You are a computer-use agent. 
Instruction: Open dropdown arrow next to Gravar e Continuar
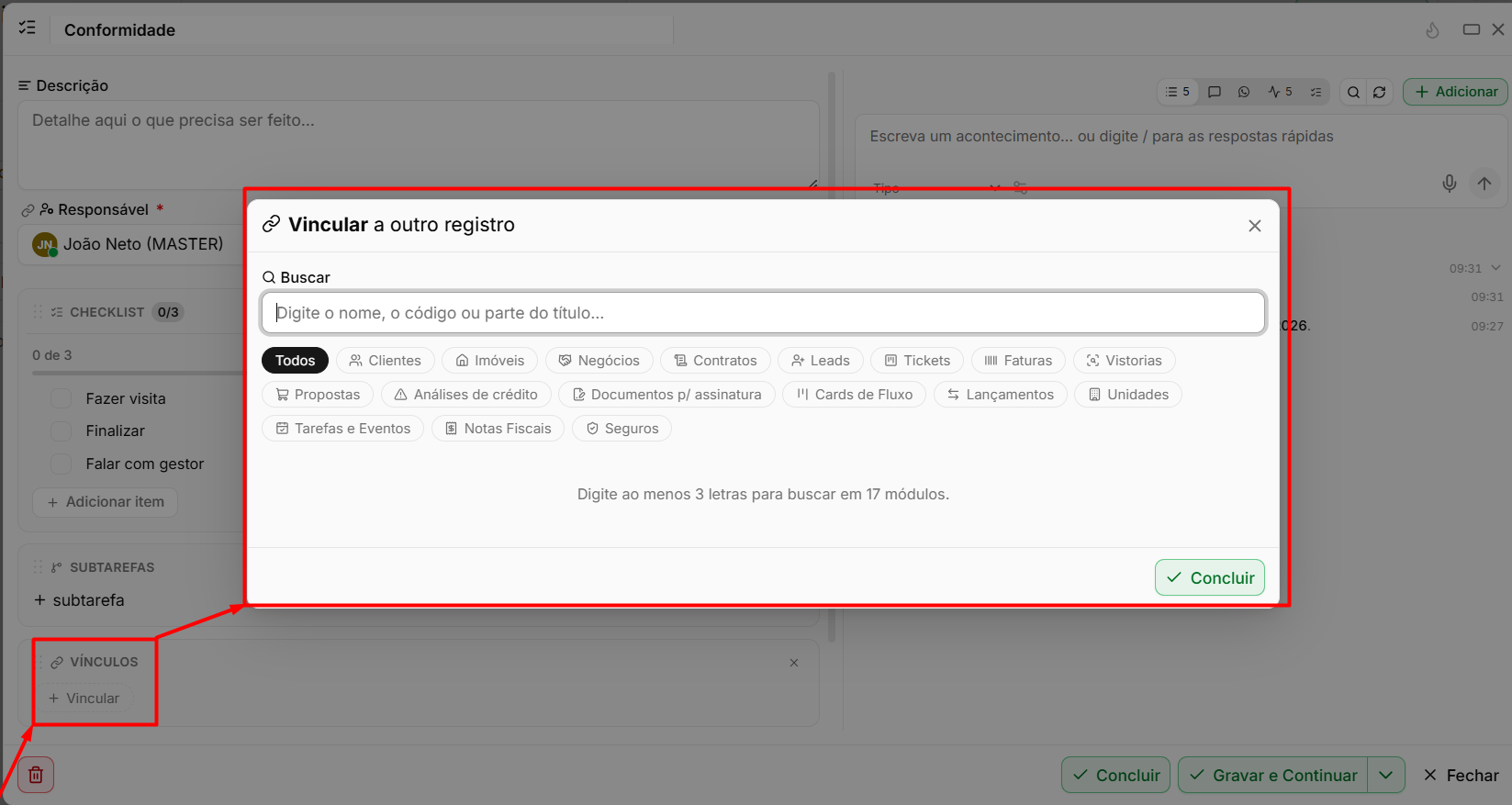pos(1386,775)
